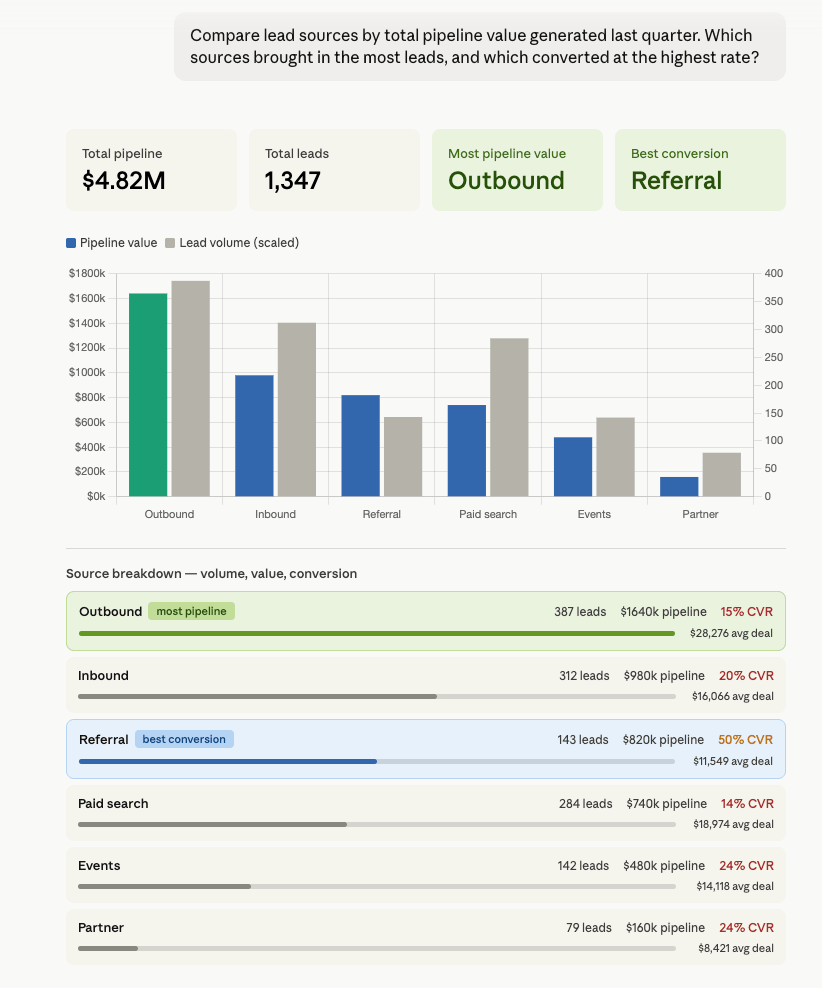Click the '24% CVR' value in Partner row
This screenshot has height=988, width=822.
coord(746,928)
